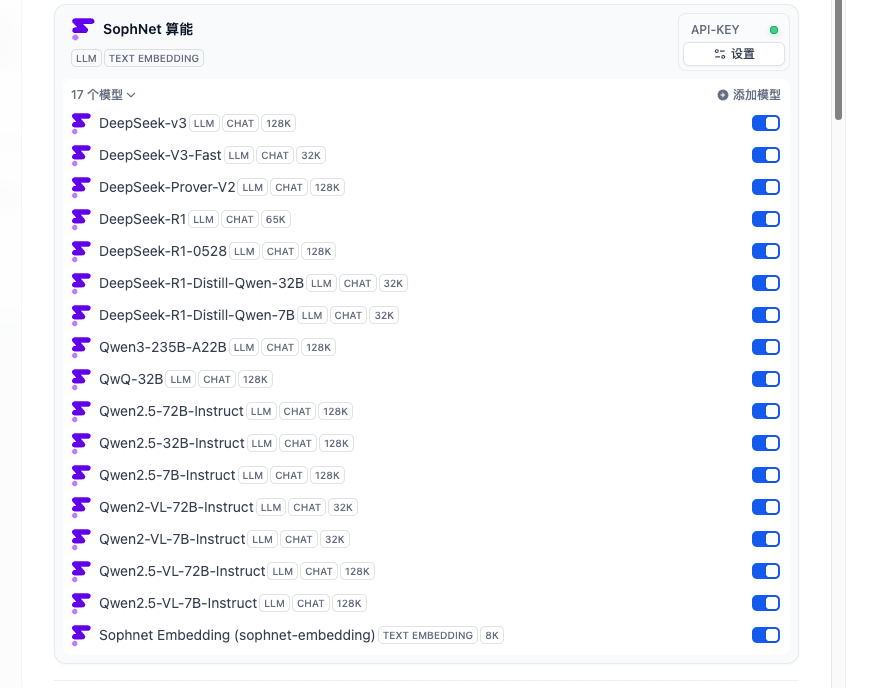Disable the Qwen2-VL-7B-Instruct toggle

tap(765, 539)
